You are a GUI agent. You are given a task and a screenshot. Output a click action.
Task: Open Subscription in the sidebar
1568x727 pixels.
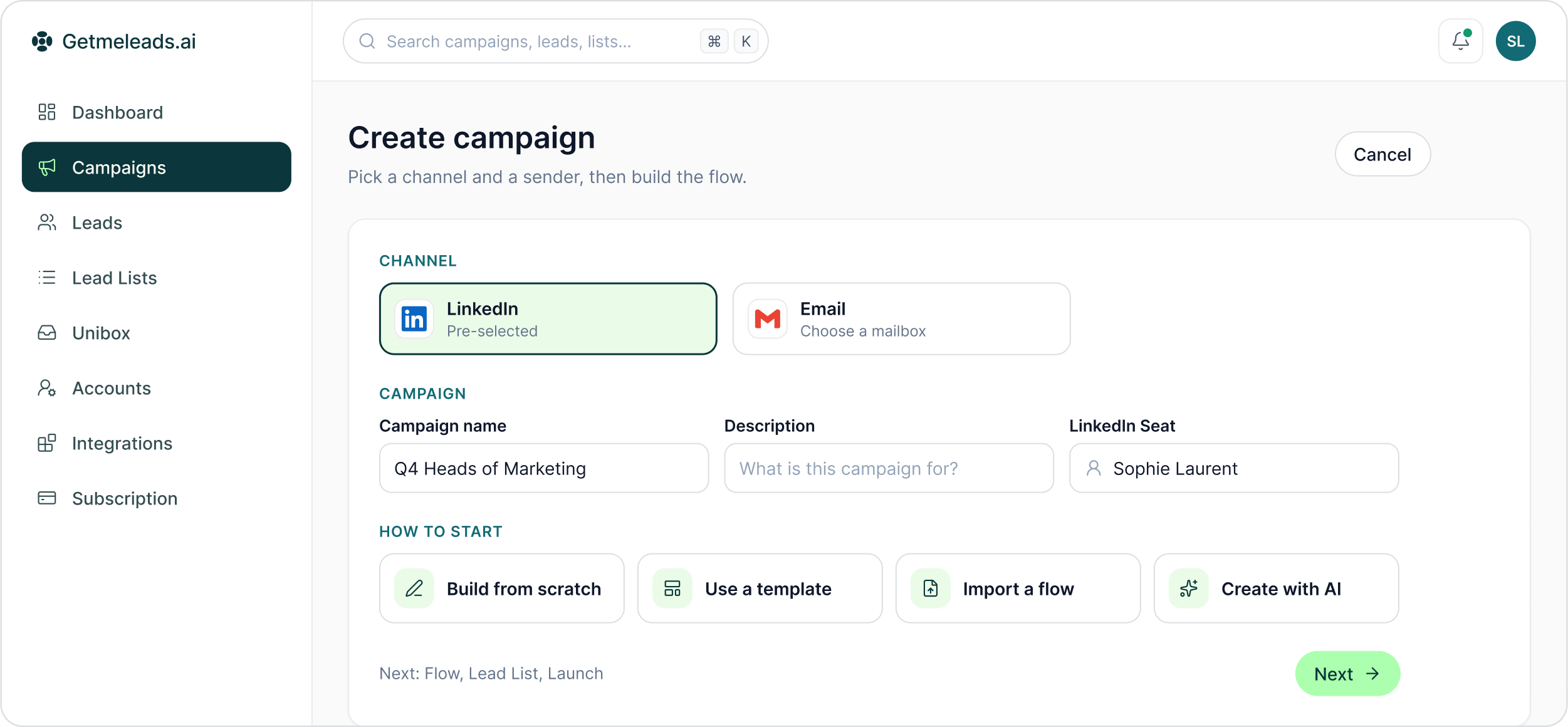tap(157, 498)
